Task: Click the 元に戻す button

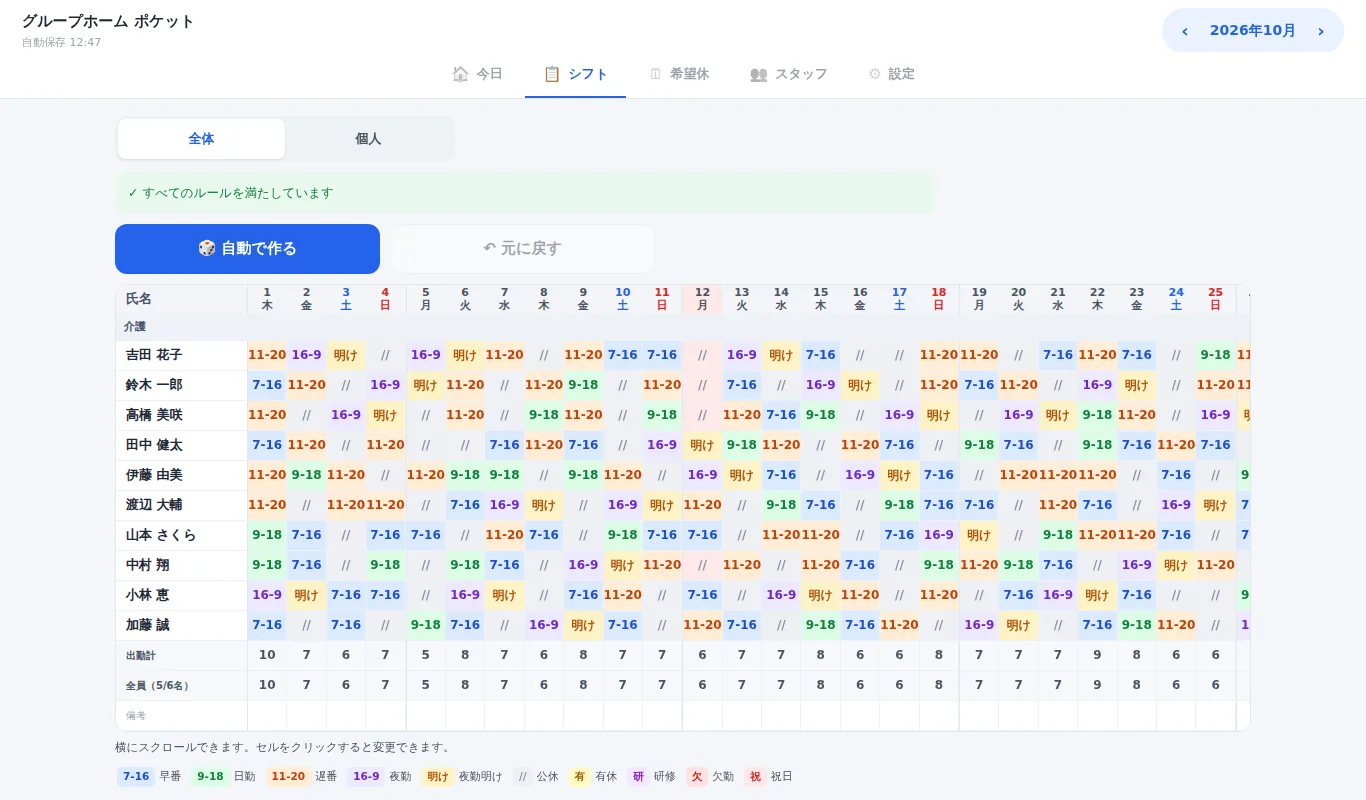Action: point(522,249)
